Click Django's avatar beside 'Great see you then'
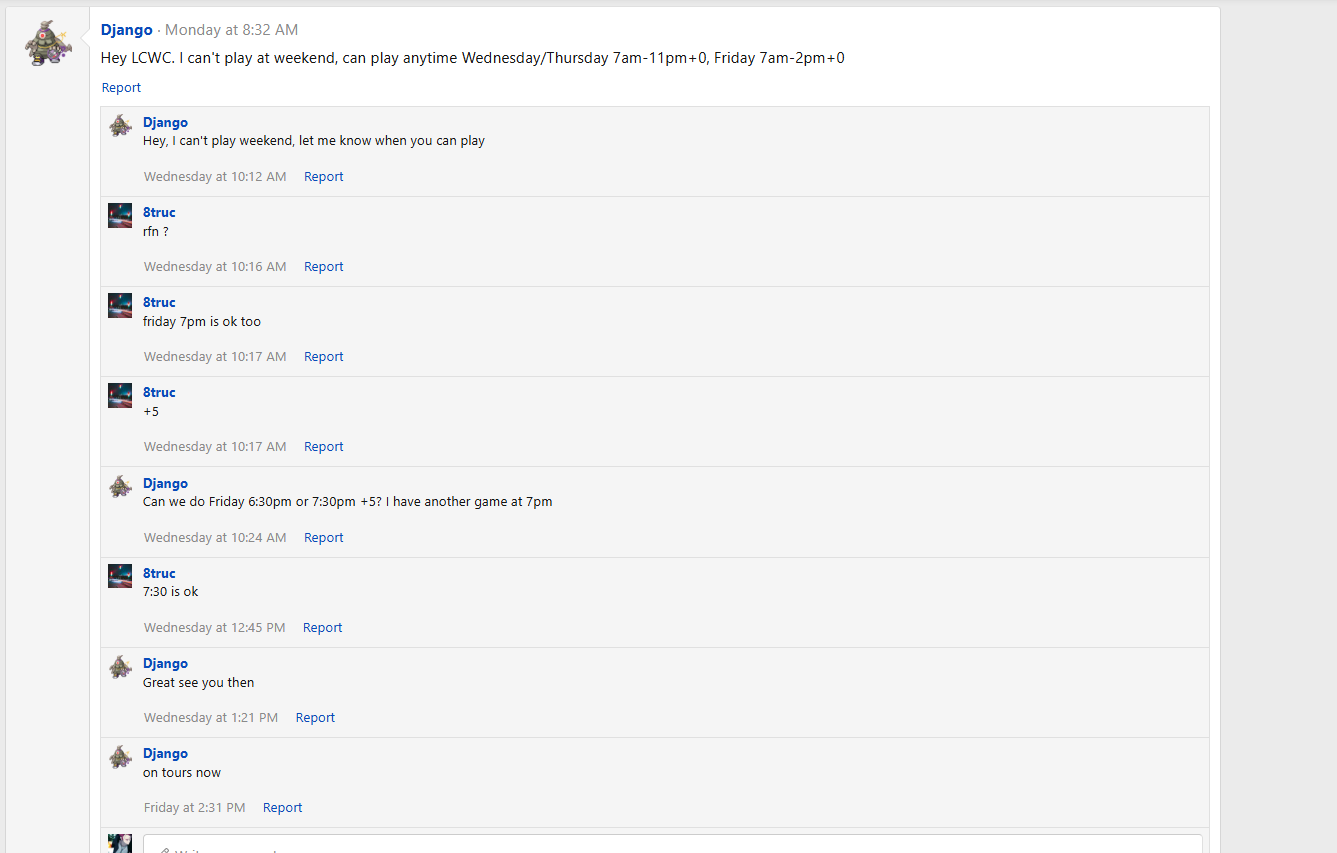 [120, 666]
